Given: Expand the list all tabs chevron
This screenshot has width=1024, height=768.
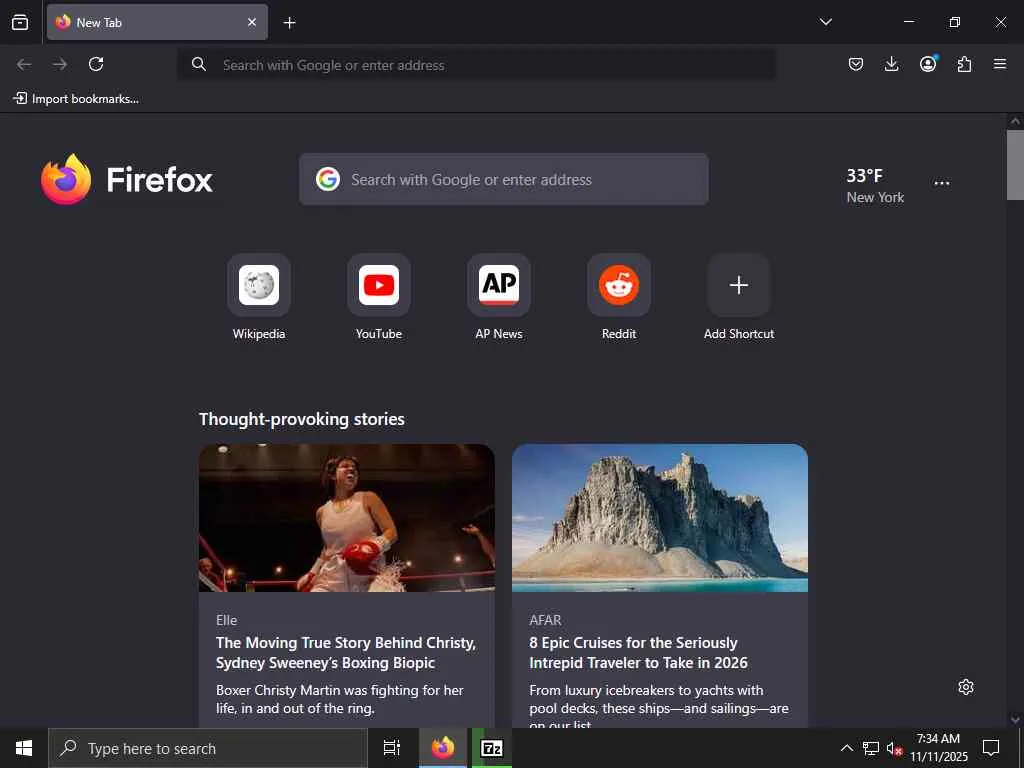Looking at the screenshot, I should (x=825, y=22).
